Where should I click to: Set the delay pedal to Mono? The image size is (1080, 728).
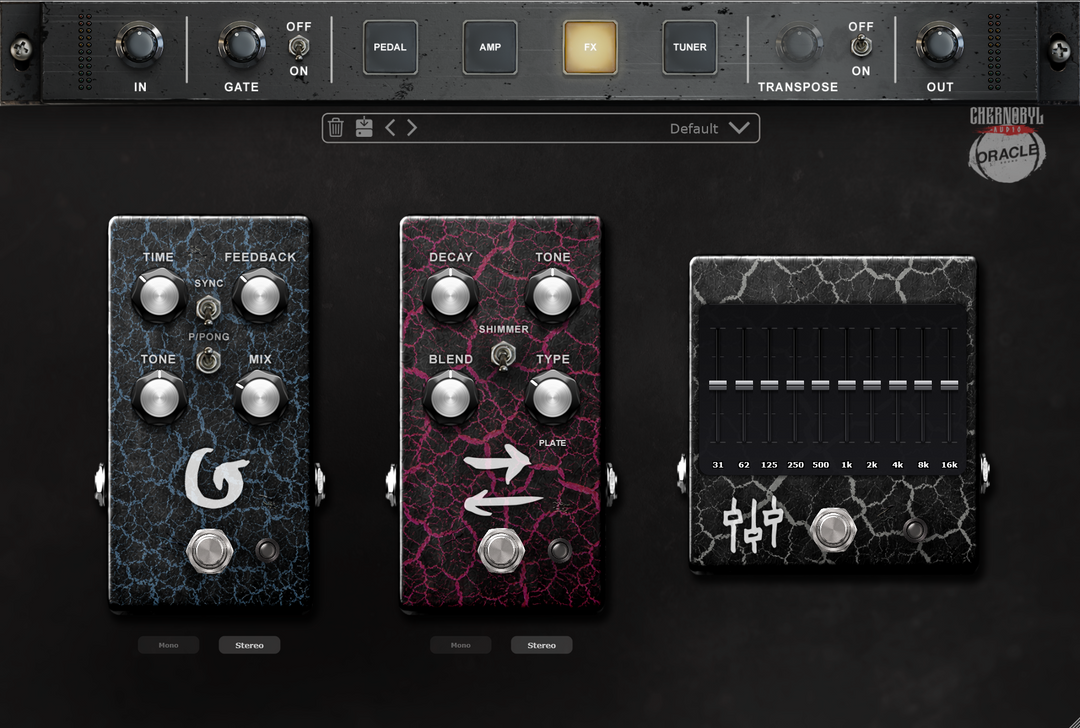[168, 645]
